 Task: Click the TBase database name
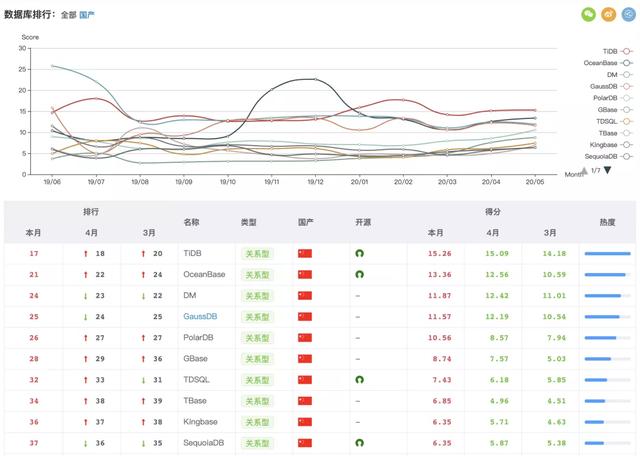[x=195, y=401]
